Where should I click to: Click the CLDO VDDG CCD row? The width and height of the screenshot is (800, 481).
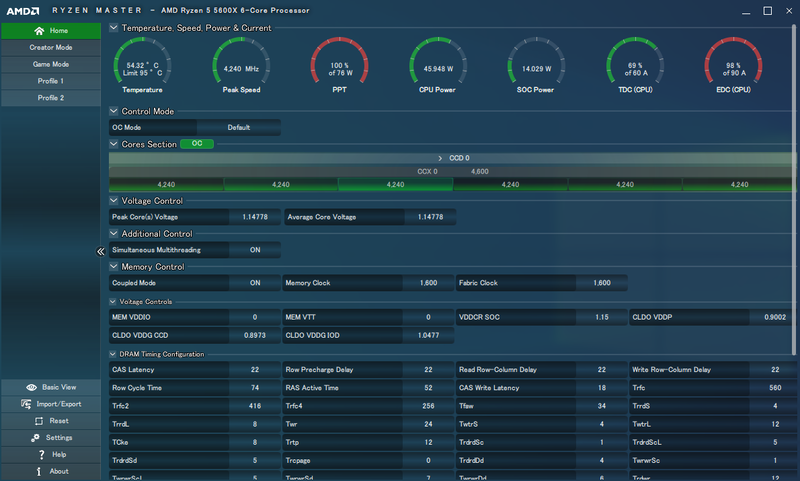(195, 335)
